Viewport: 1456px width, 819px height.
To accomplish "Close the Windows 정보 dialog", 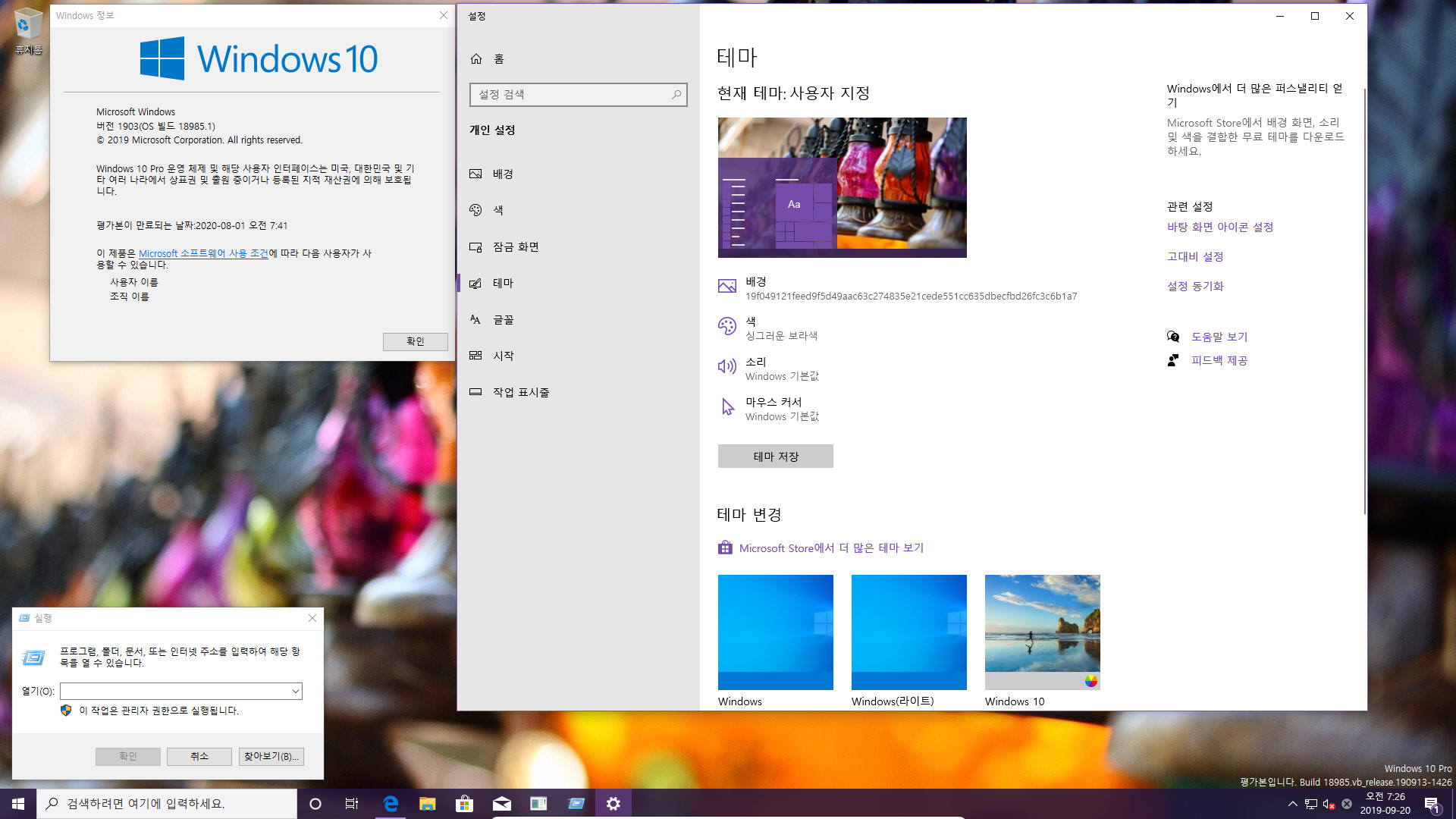I will click(443, 15).
